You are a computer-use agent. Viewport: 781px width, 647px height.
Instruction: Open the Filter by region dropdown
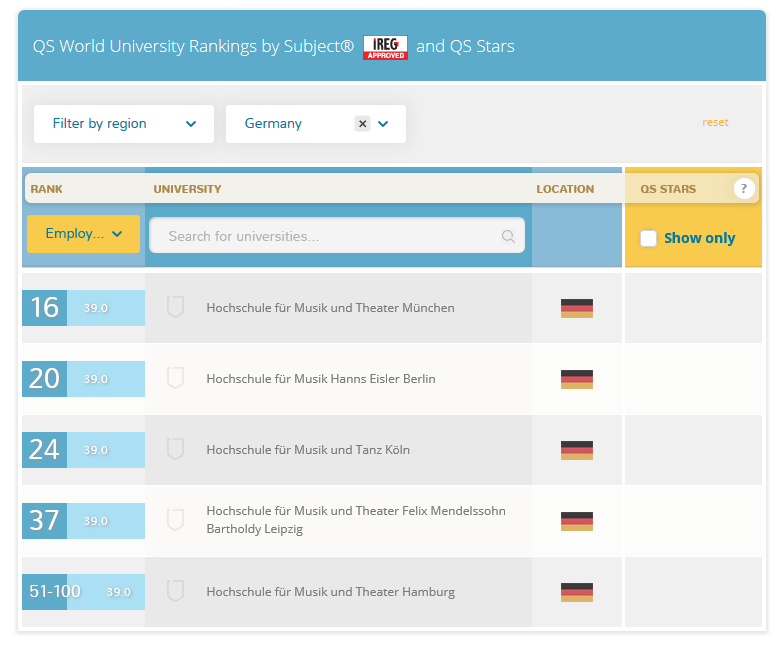[124, 124]
